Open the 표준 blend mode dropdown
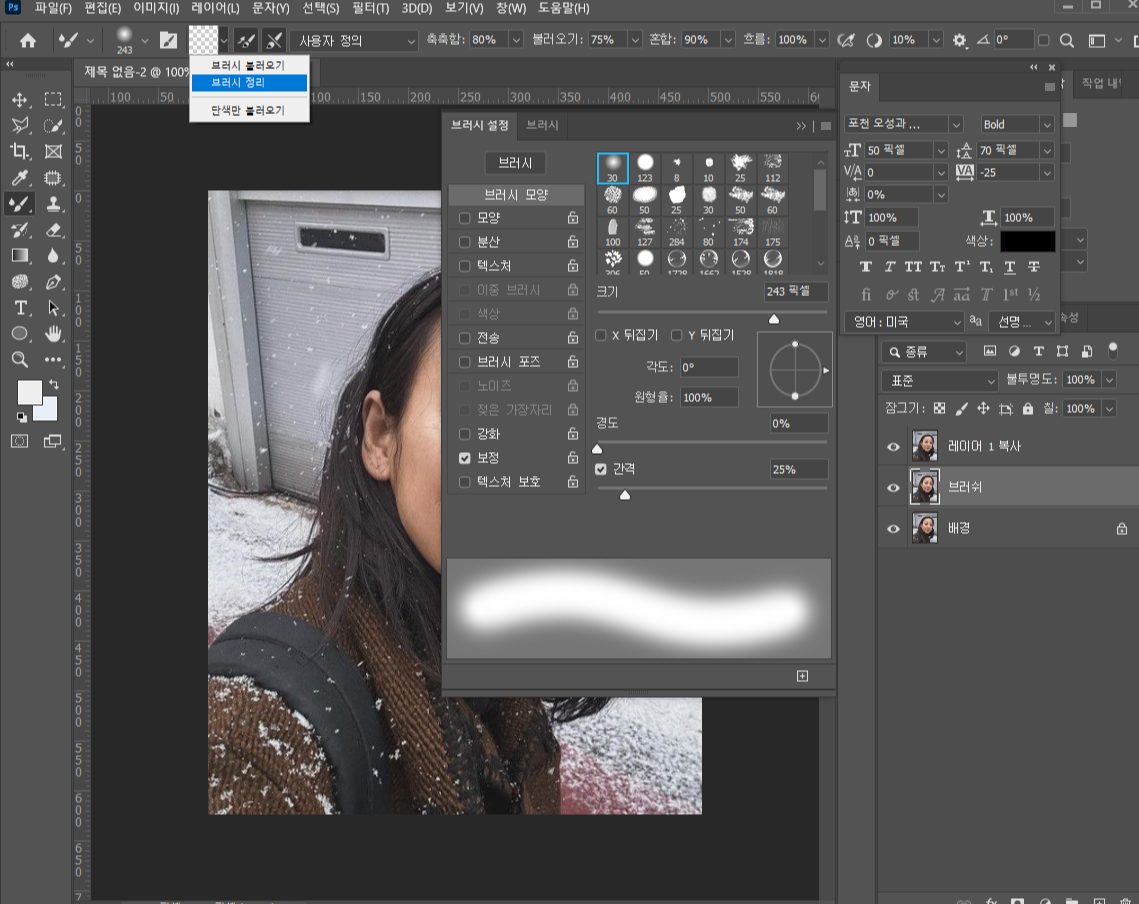This screenshot has width=1139, height=904. pyautogui.click(x=940, y=381)
